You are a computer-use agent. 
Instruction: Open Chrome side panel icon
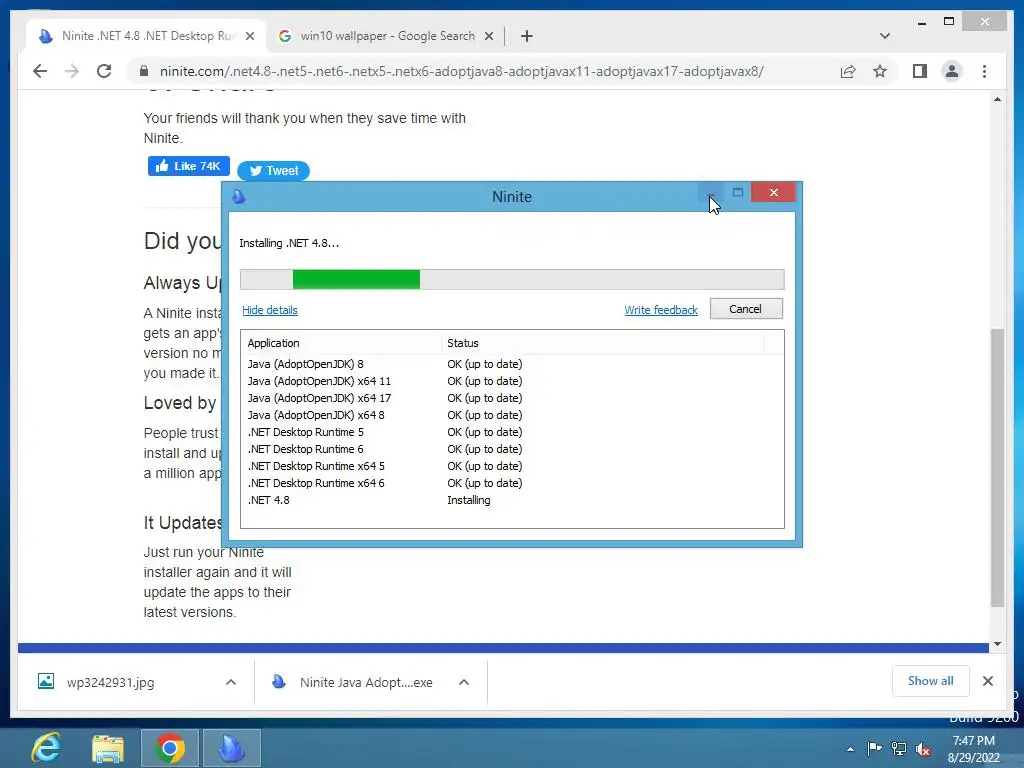[x=920, y=71]
